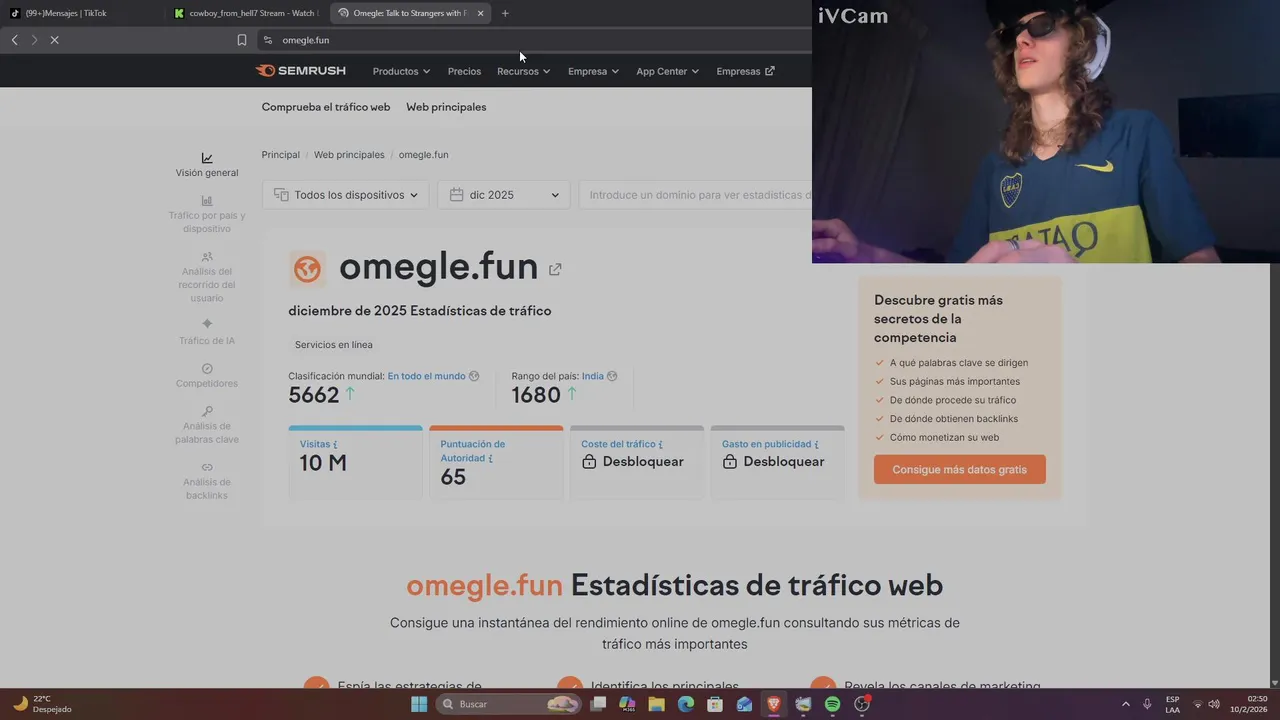Open Tráfico de IA section
1280x720 pixels.
click(x=207, y=332)
